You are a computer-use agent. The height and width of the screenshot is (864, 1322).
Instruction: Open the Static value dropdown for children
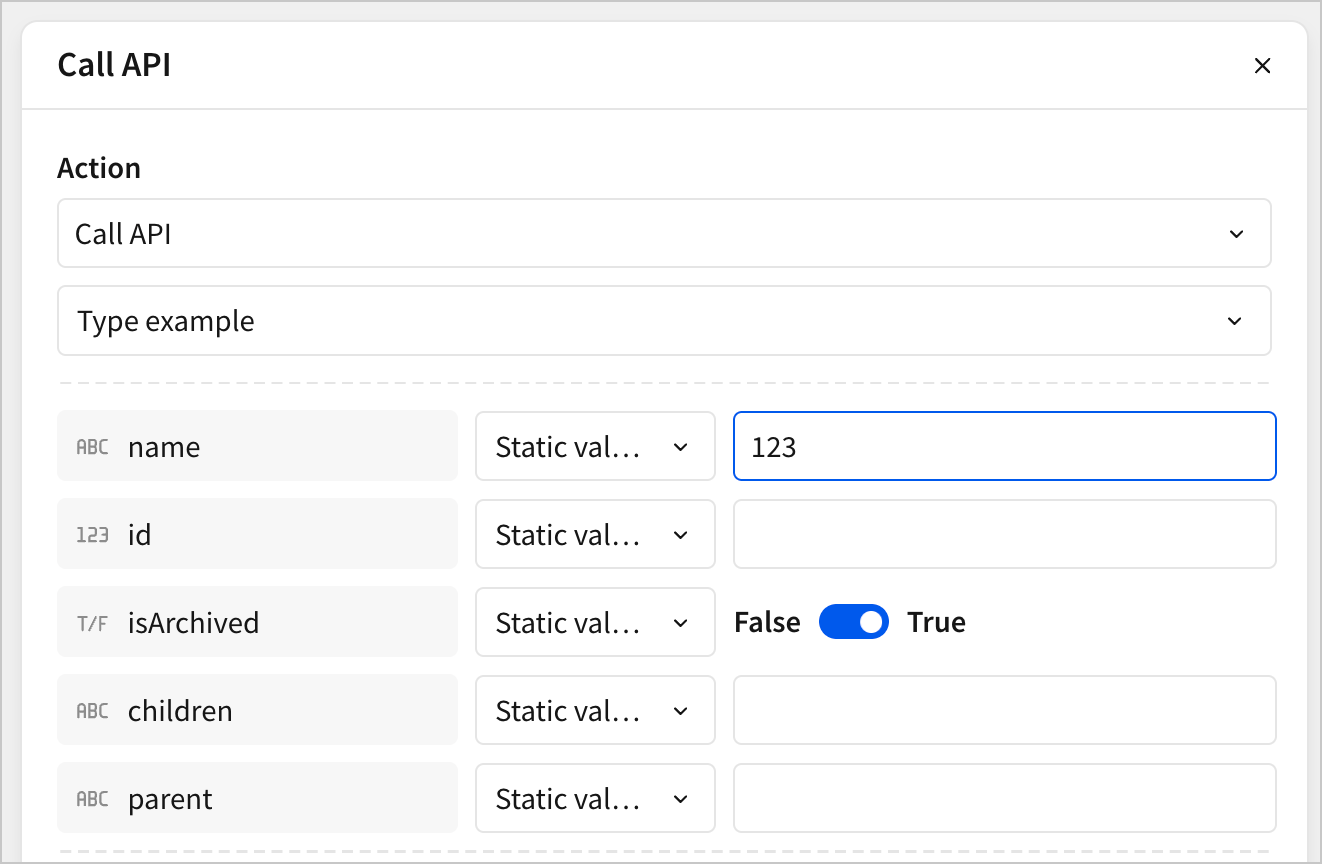[595, 710]
